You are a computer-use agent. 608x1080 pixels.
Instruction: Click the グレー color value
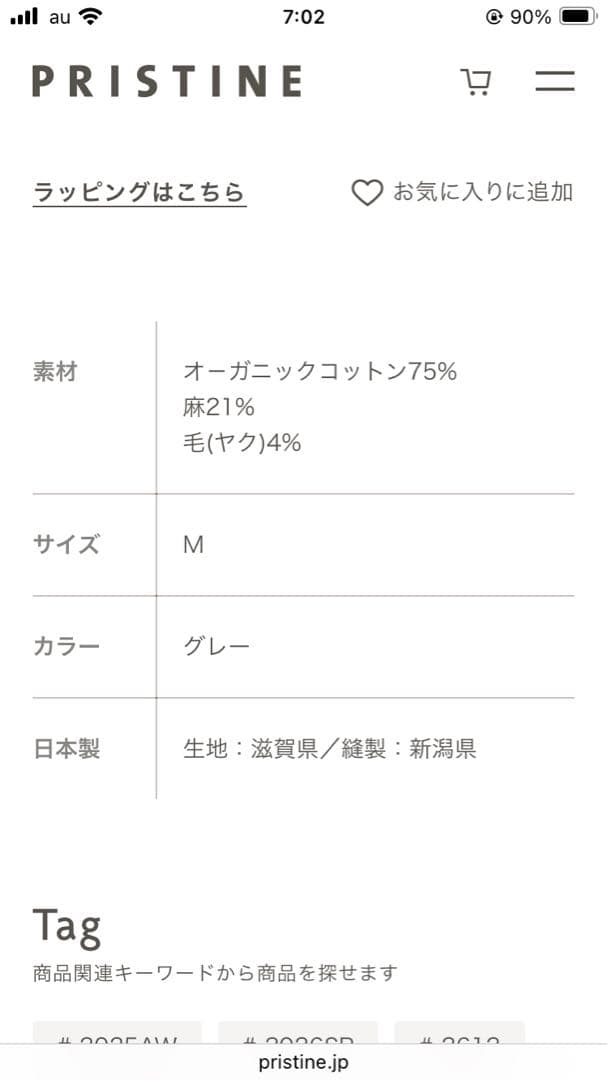pyautogui.click(x=216, y=646)
